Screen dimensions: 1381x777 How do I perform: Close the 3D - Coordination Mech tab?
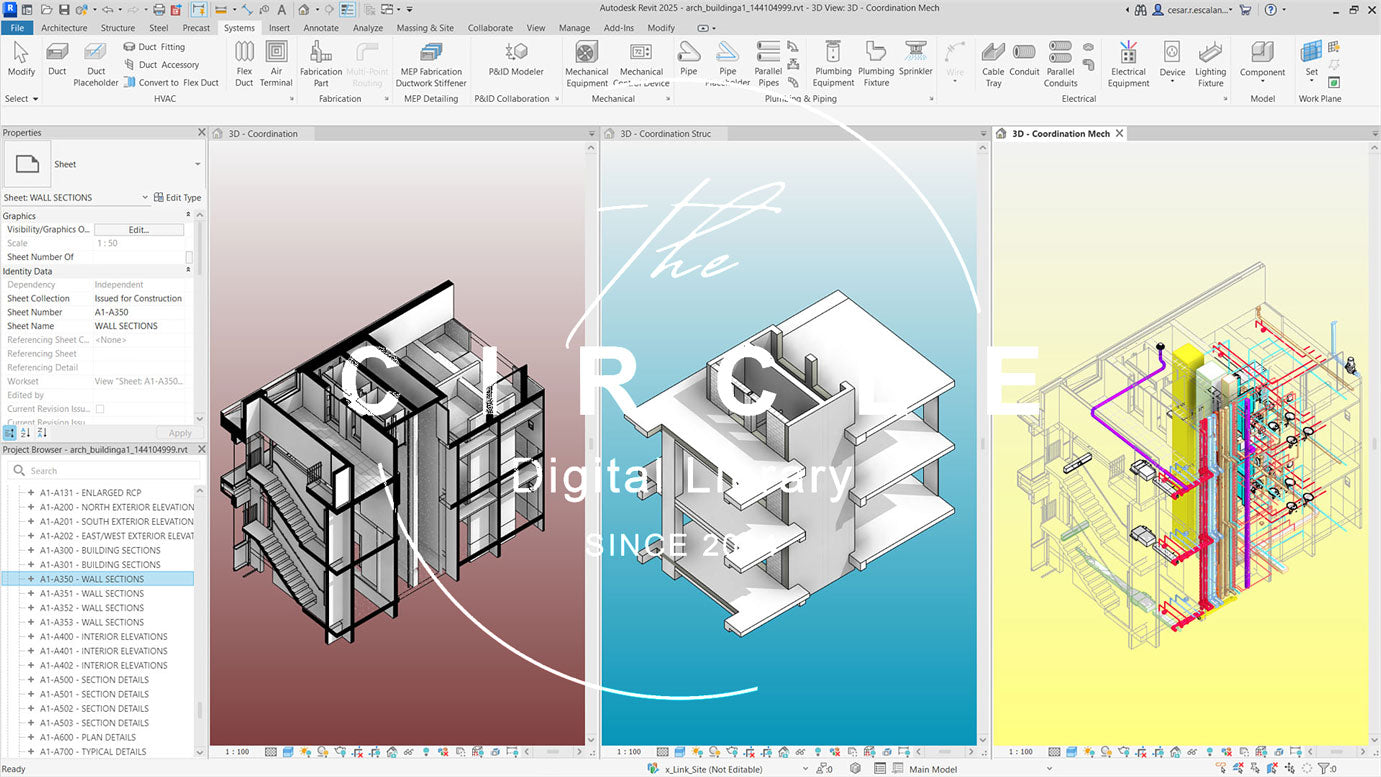[1119, 133]
